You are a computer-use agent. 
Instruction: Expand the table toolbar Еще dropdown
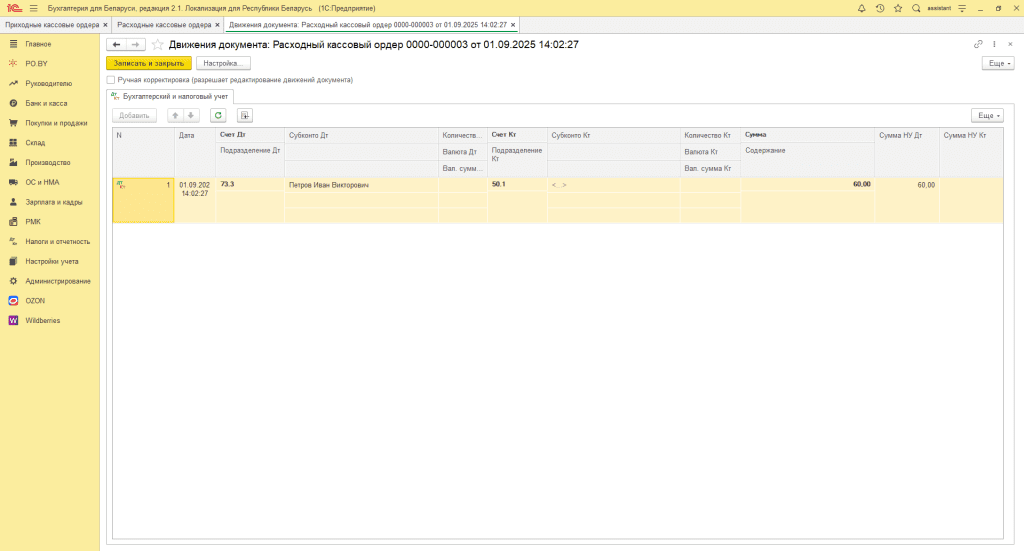tap(986, 115)
